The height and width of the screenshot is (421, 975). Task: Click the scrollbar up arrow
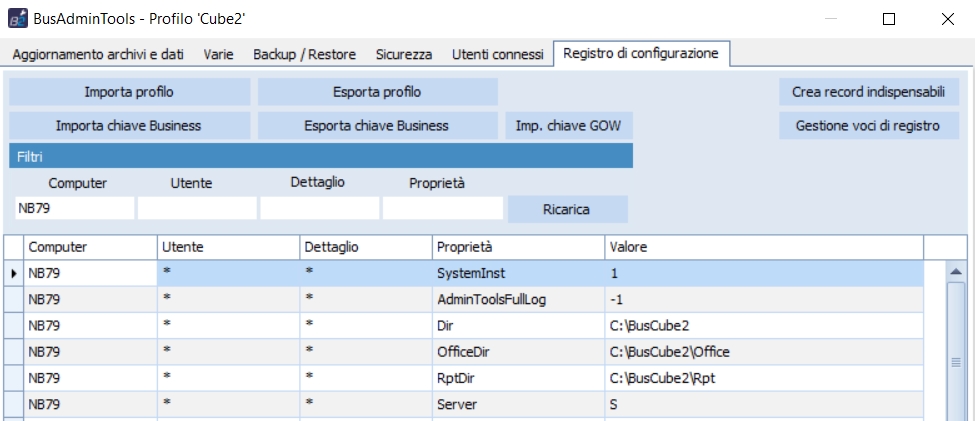tap(955, 272)
